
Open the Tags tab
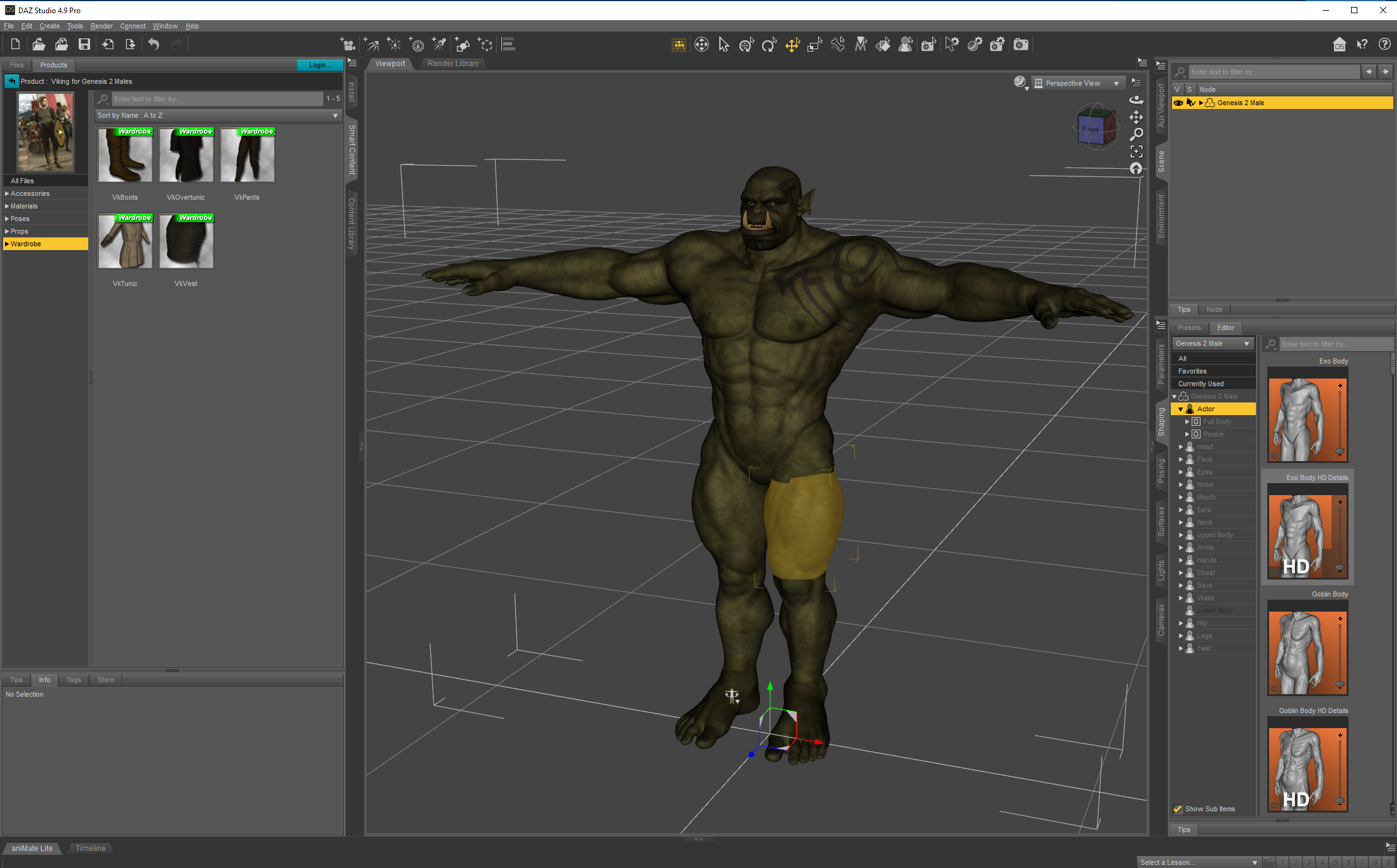[74, 680]
